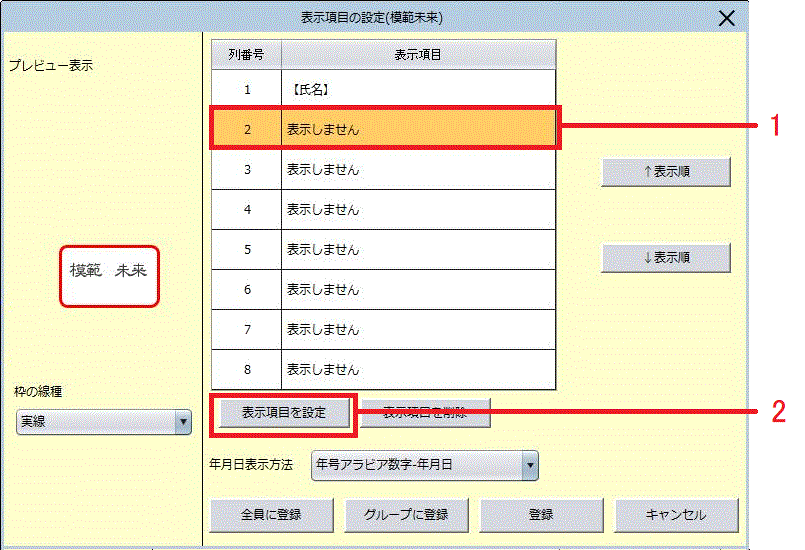Click the 表示項目を設定 button
The width and height of the screenshot is (805, 550).
284,413
